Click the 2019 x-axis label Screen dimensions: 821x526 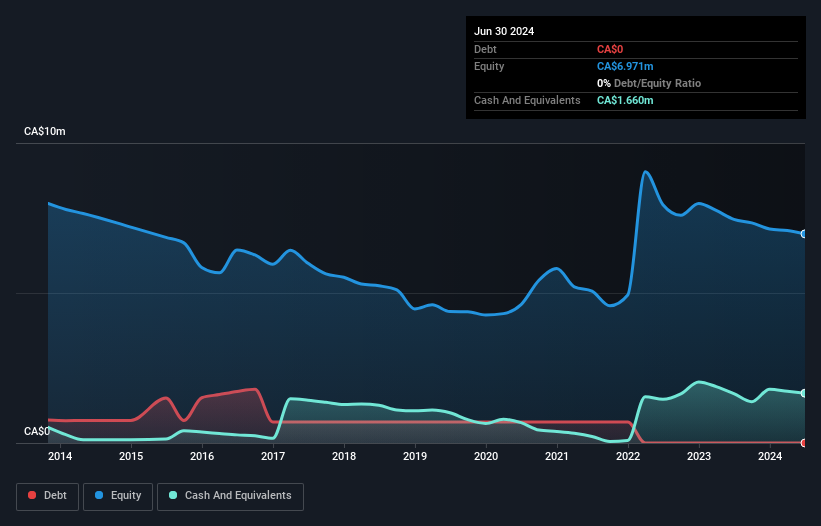tap(415, 456)
